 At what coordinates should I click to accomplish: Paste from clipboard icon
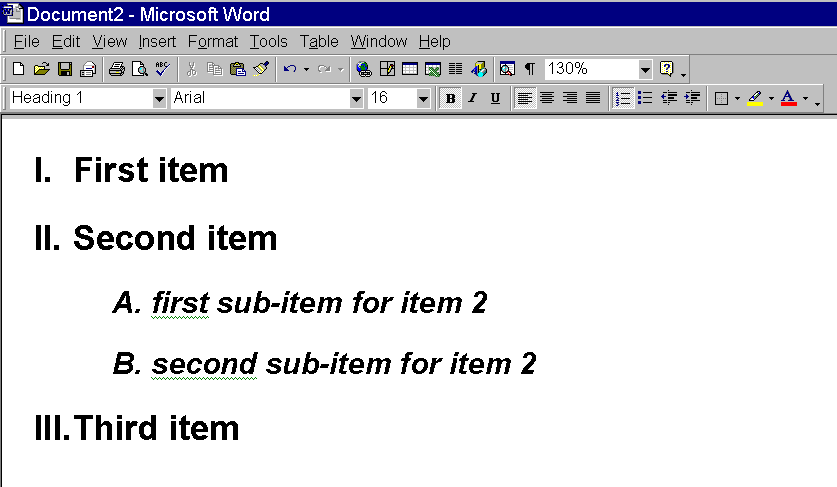238,69
